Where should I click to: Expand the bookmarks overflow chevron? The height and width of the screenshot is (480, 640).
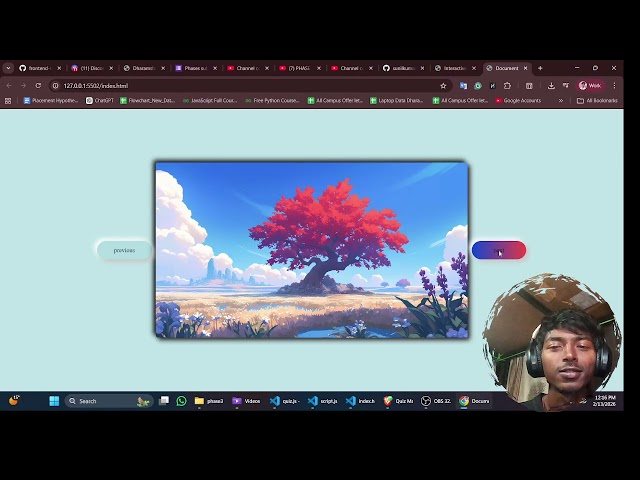point(561,100)
